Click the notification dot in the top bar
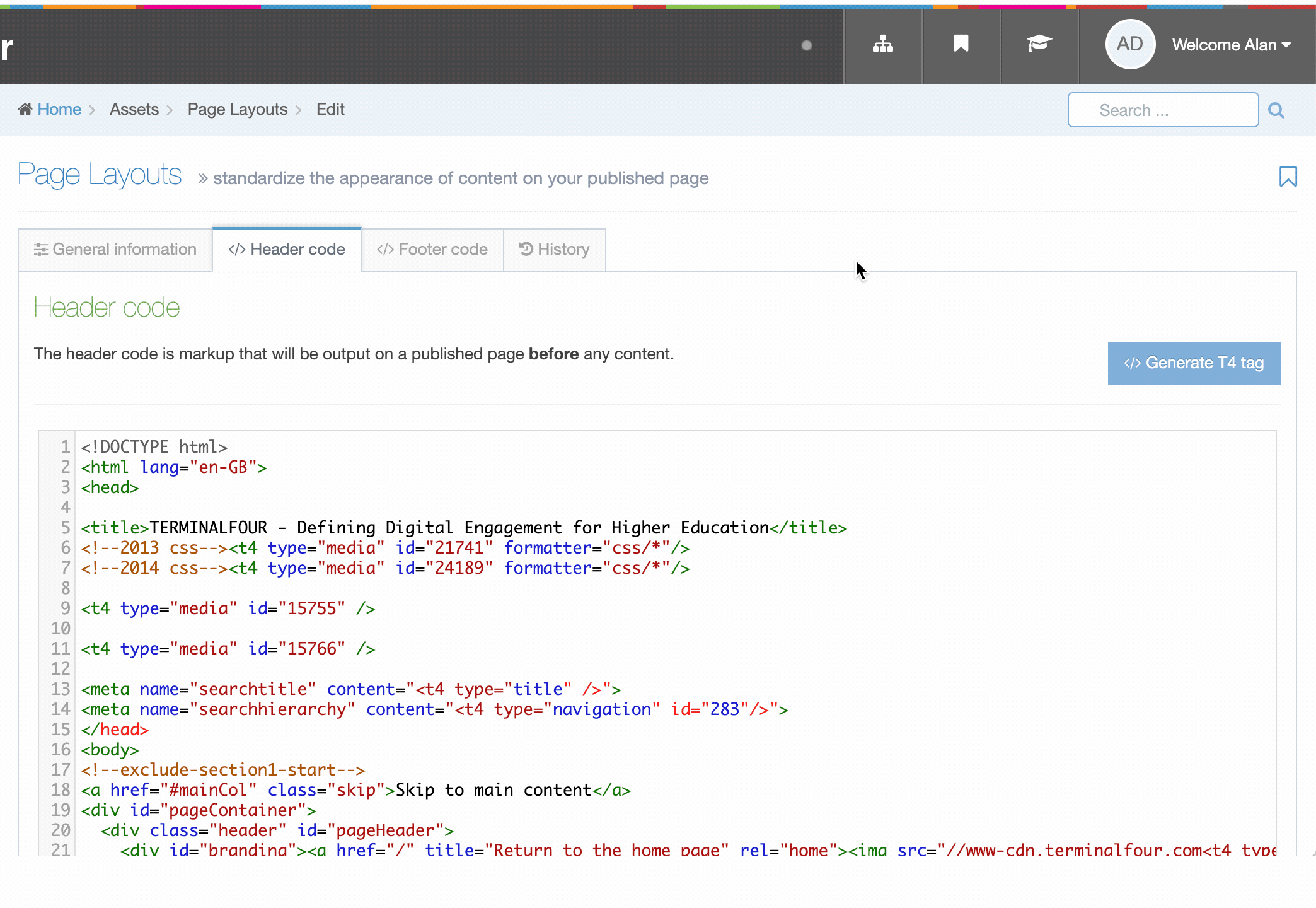Viewport: 1316px width, 908px height. pos(807,45)
